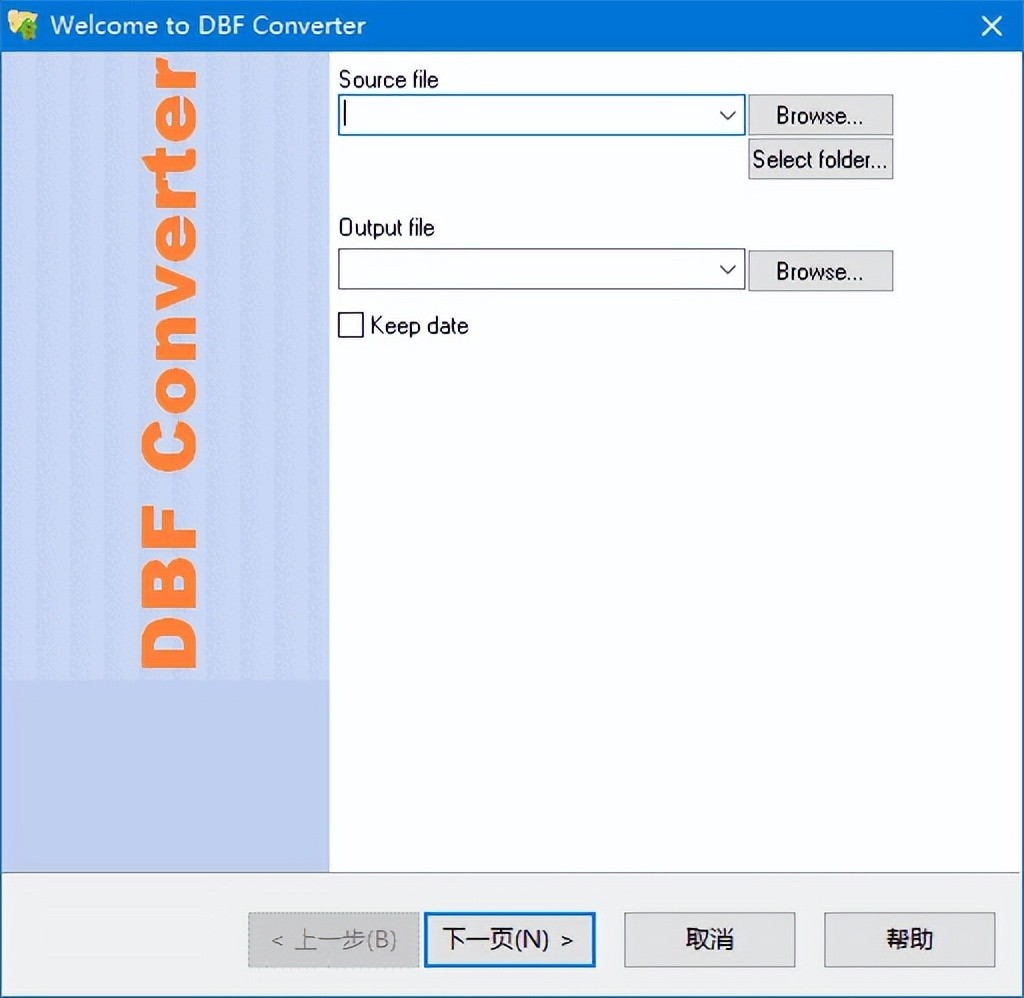
Task: Click the Select folder button
Action: point(820,159)
